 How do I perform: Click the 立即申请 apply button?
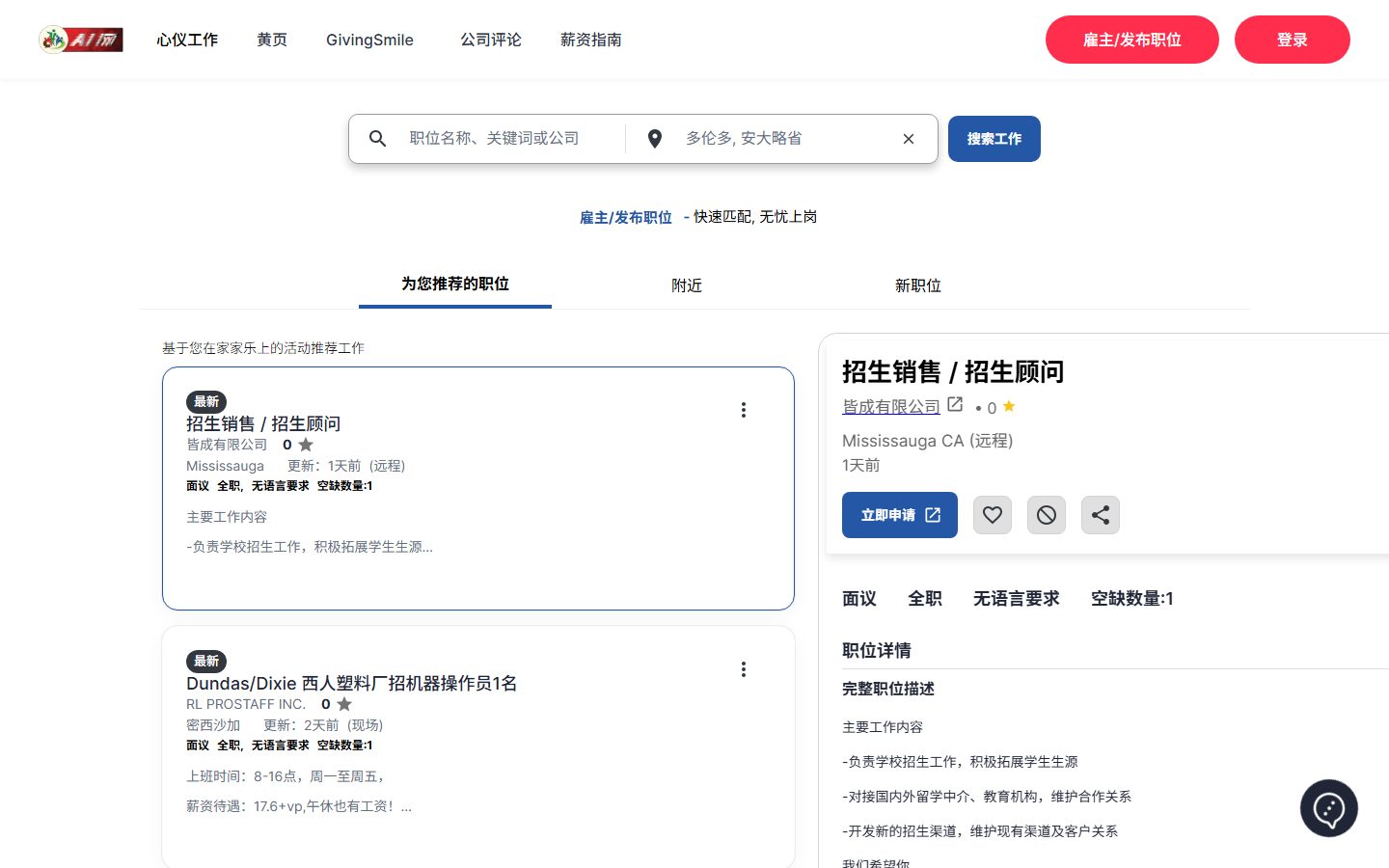point(900,515)
